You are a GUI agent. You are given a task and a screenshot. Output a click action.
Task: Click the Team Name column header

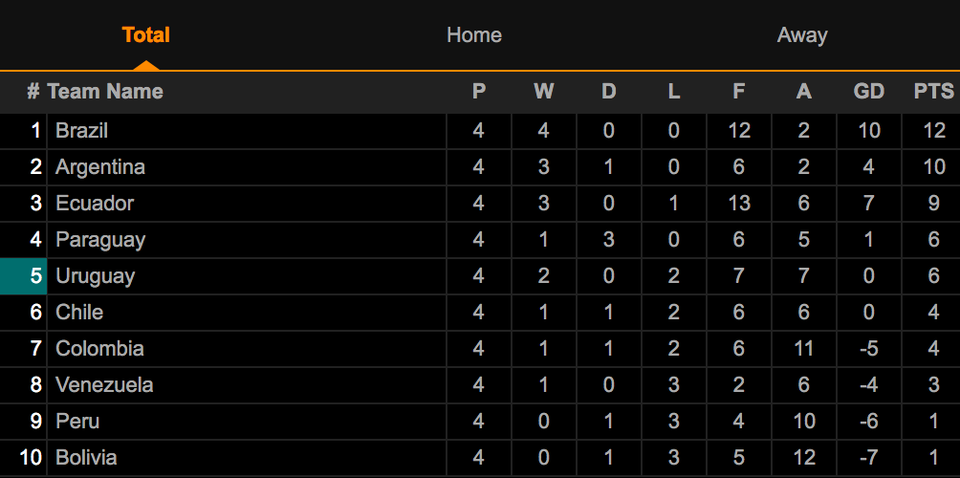pos(105,92)
